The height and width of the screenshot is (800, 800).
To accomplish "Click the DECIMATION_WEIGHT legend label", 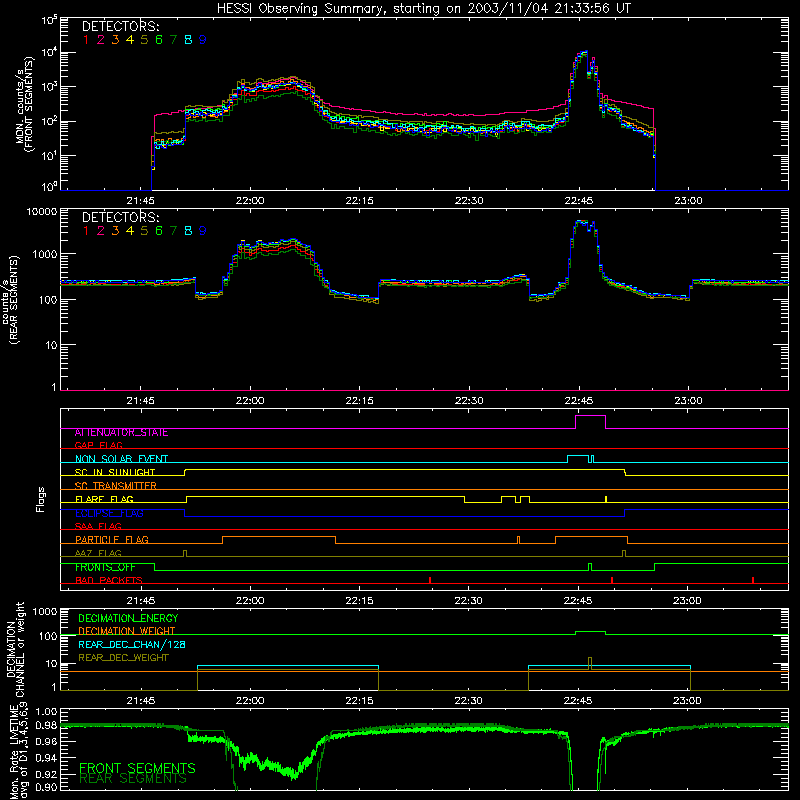I will (127, 631).
